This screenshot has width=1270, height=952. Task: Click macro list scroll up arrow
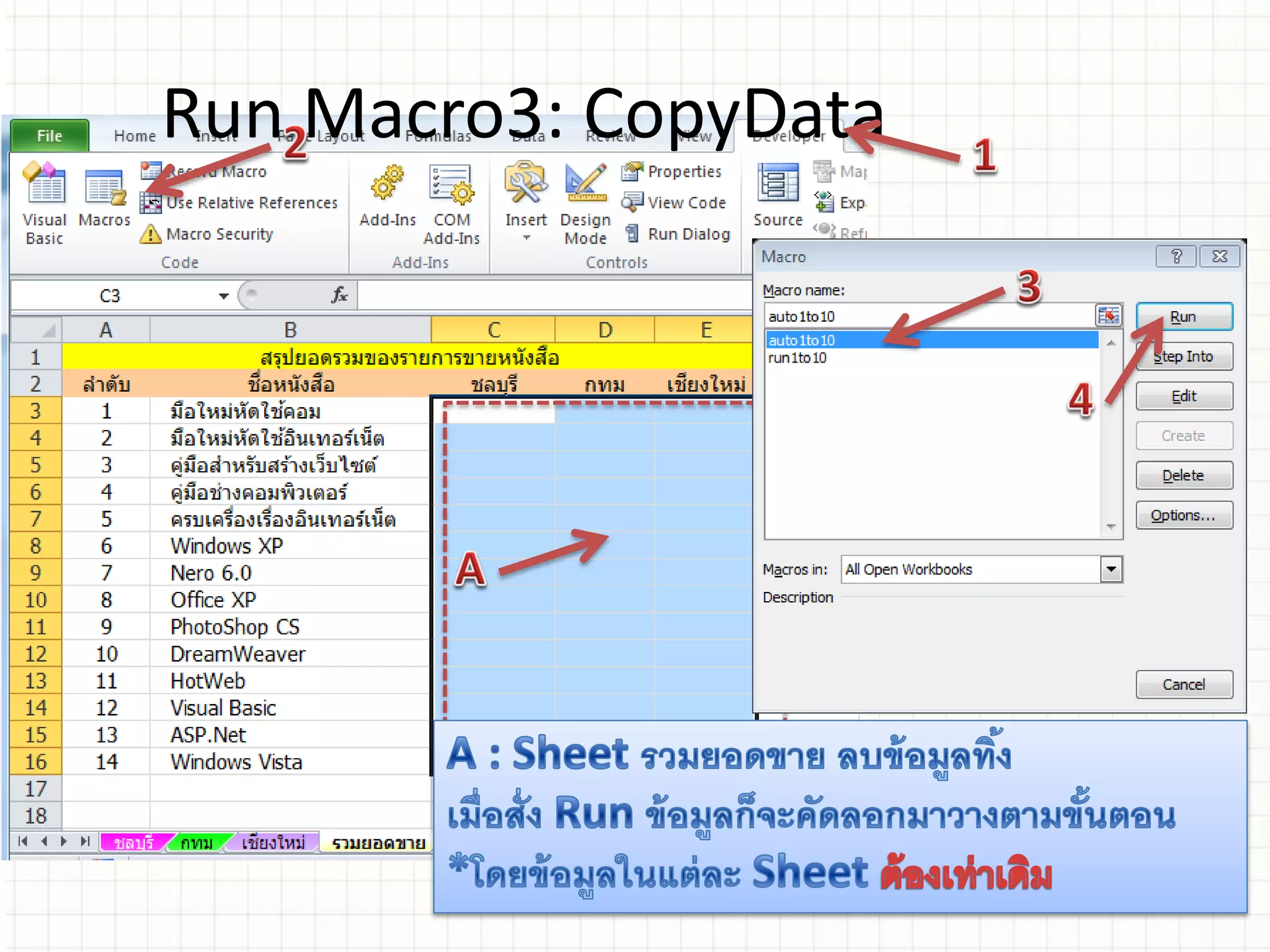click(x=1111, y=342)
